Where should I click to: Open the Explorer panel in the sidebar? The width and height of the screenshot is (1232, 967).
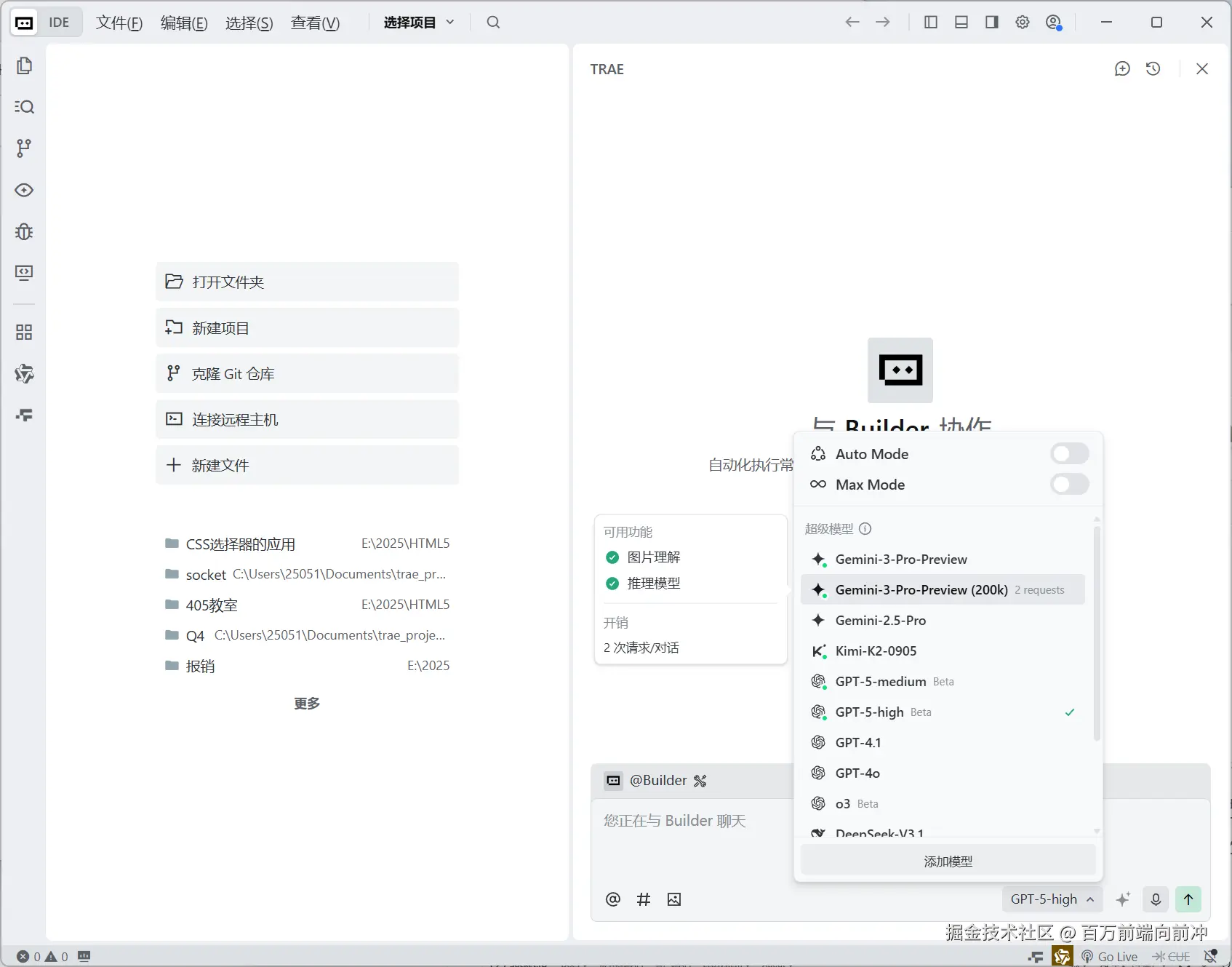click(x=24, y=65)
